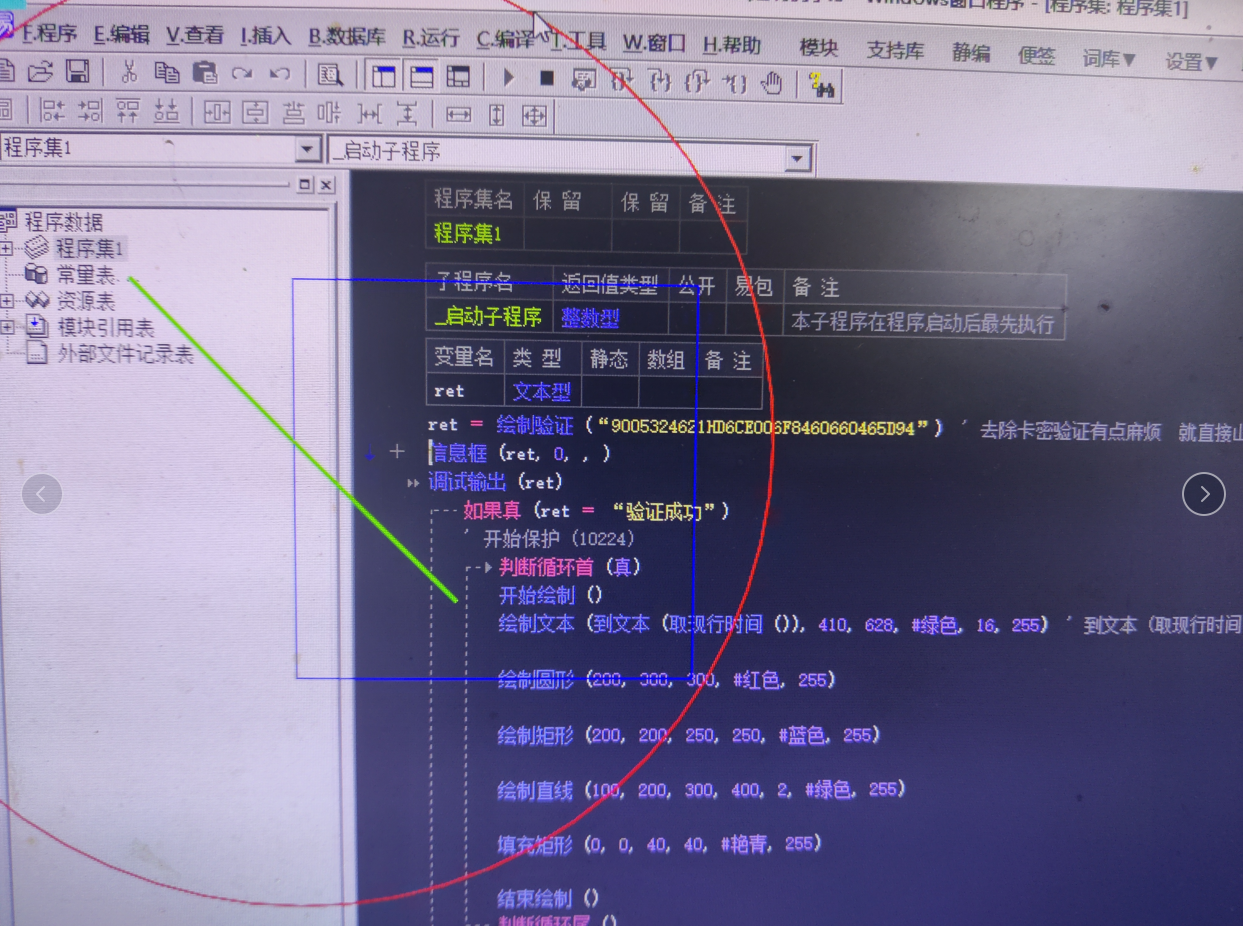The image size is (1243, 926).
Task: Select 程序数据 root tree node
Action: [64, 222]
